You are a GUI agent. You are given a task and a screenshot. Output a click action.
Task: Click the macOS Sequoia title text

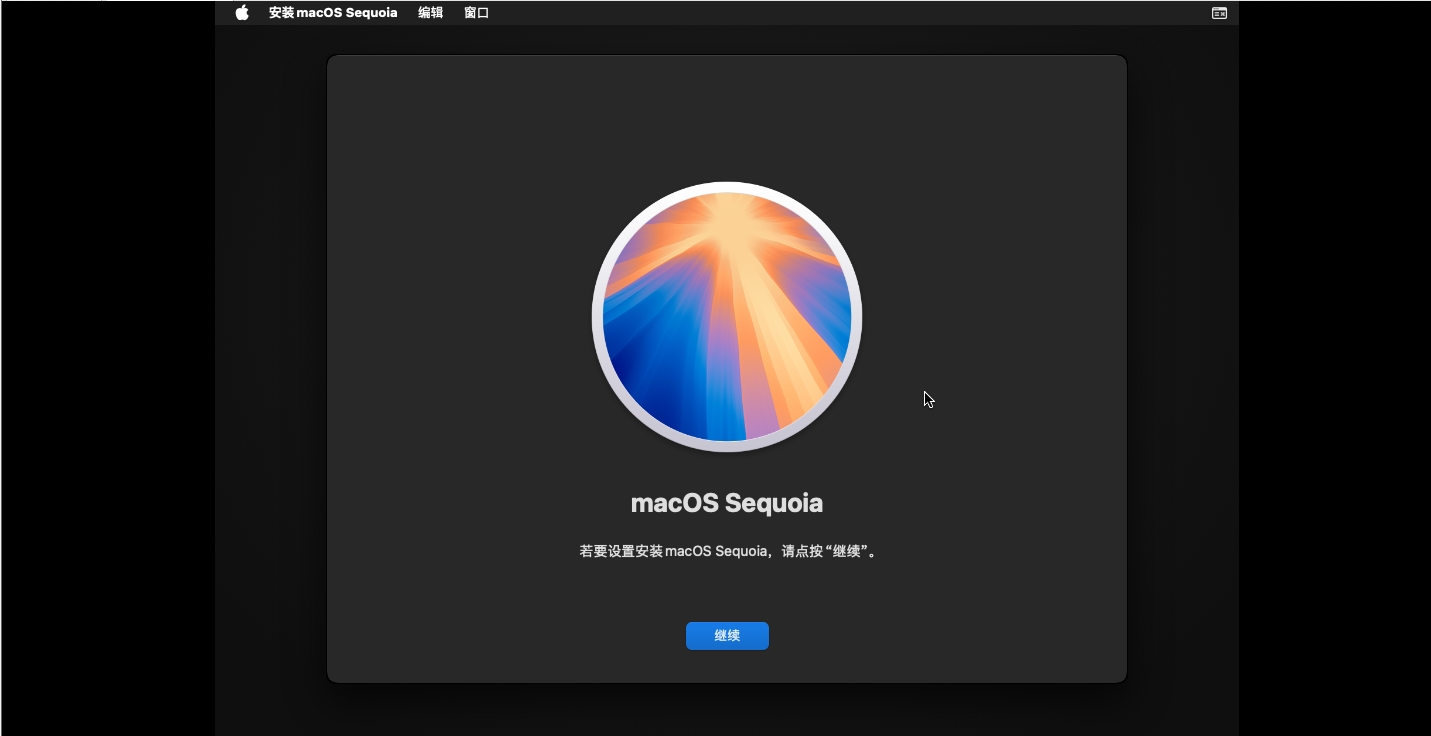pyautogui.click(x=727, y=503)
